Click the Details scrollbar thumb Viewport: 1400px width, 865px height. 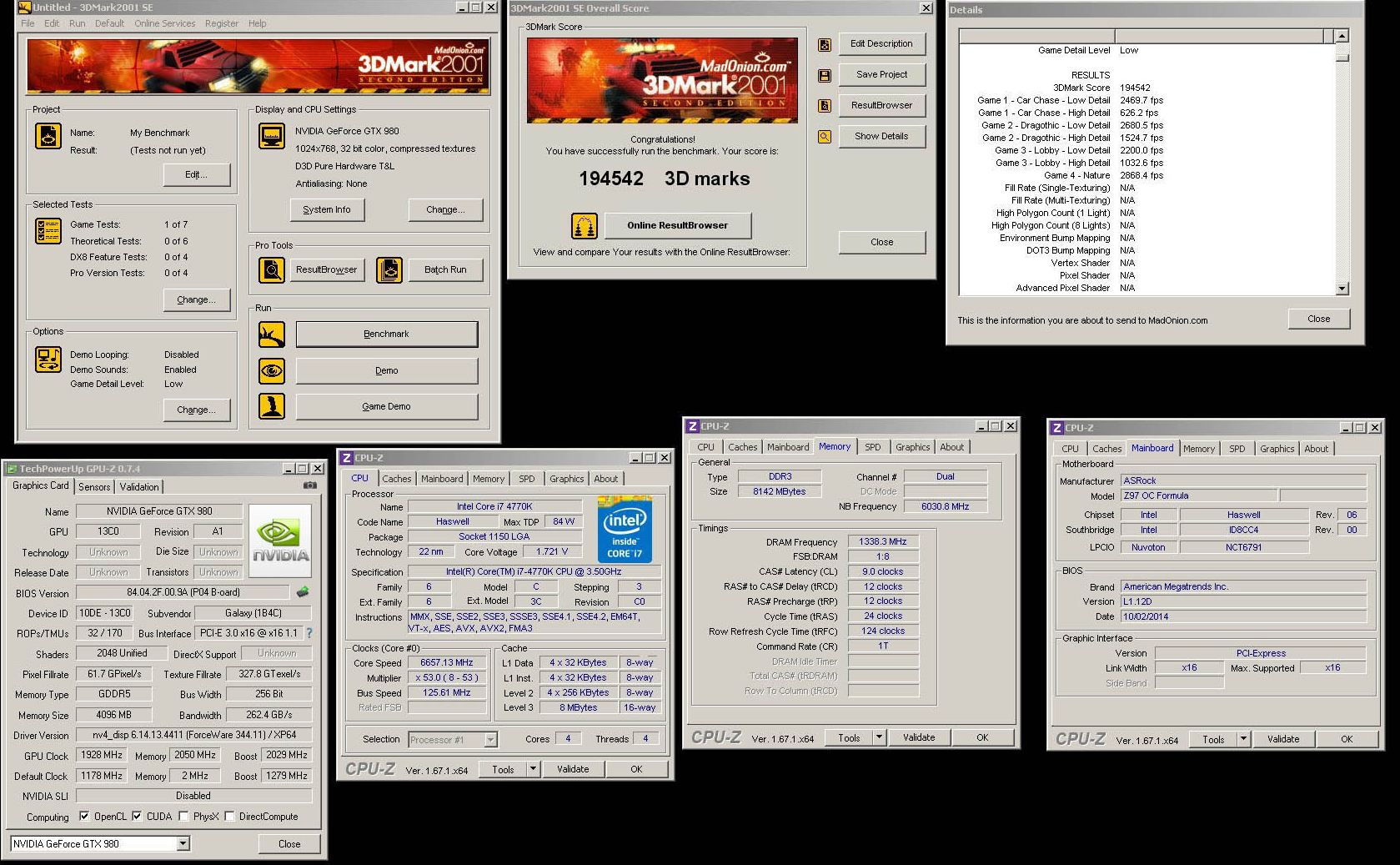pos(1342,57)
